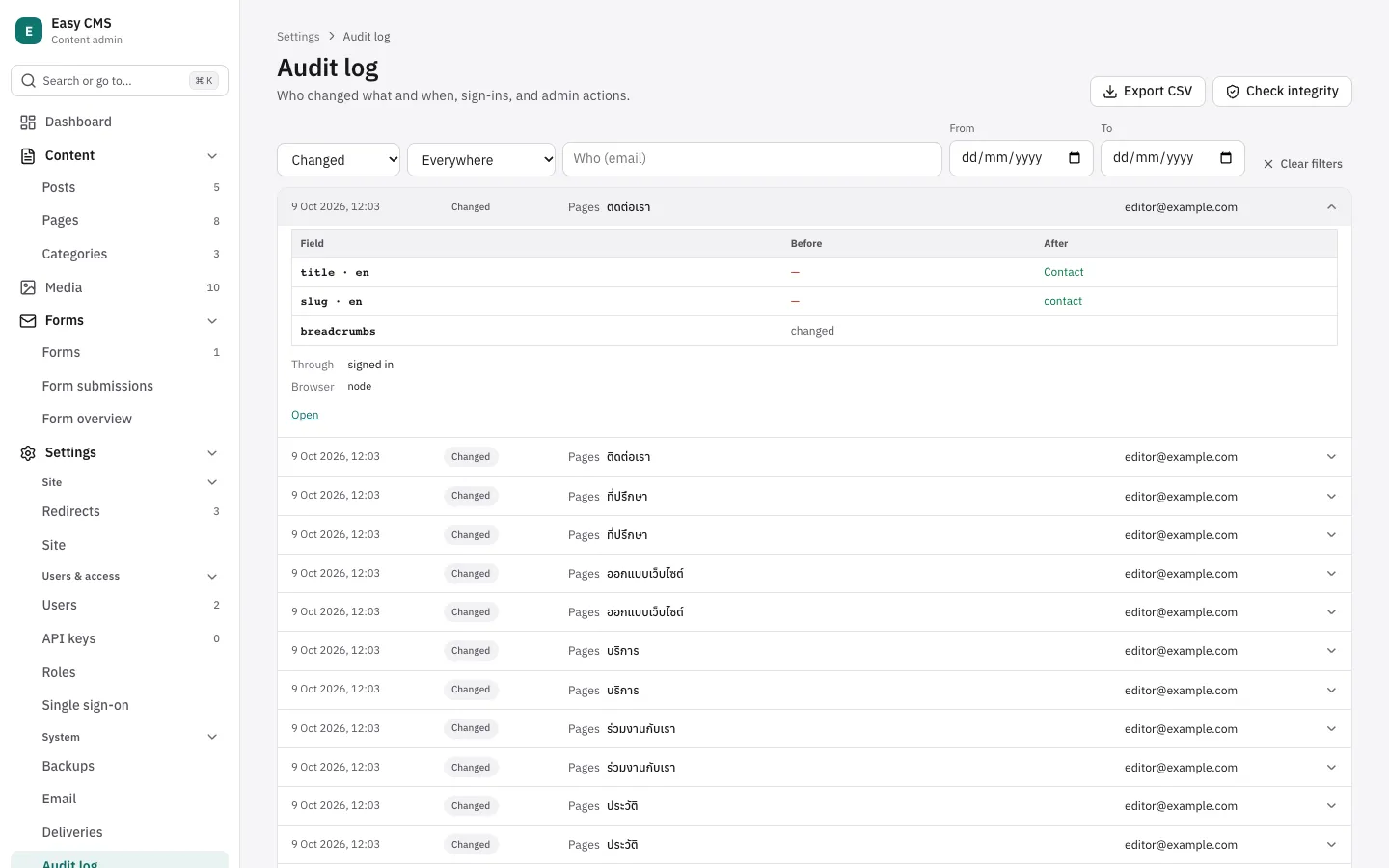Click the second ติดต่อเรา page entry
The image size is (1389, 868).
(814, 457)
